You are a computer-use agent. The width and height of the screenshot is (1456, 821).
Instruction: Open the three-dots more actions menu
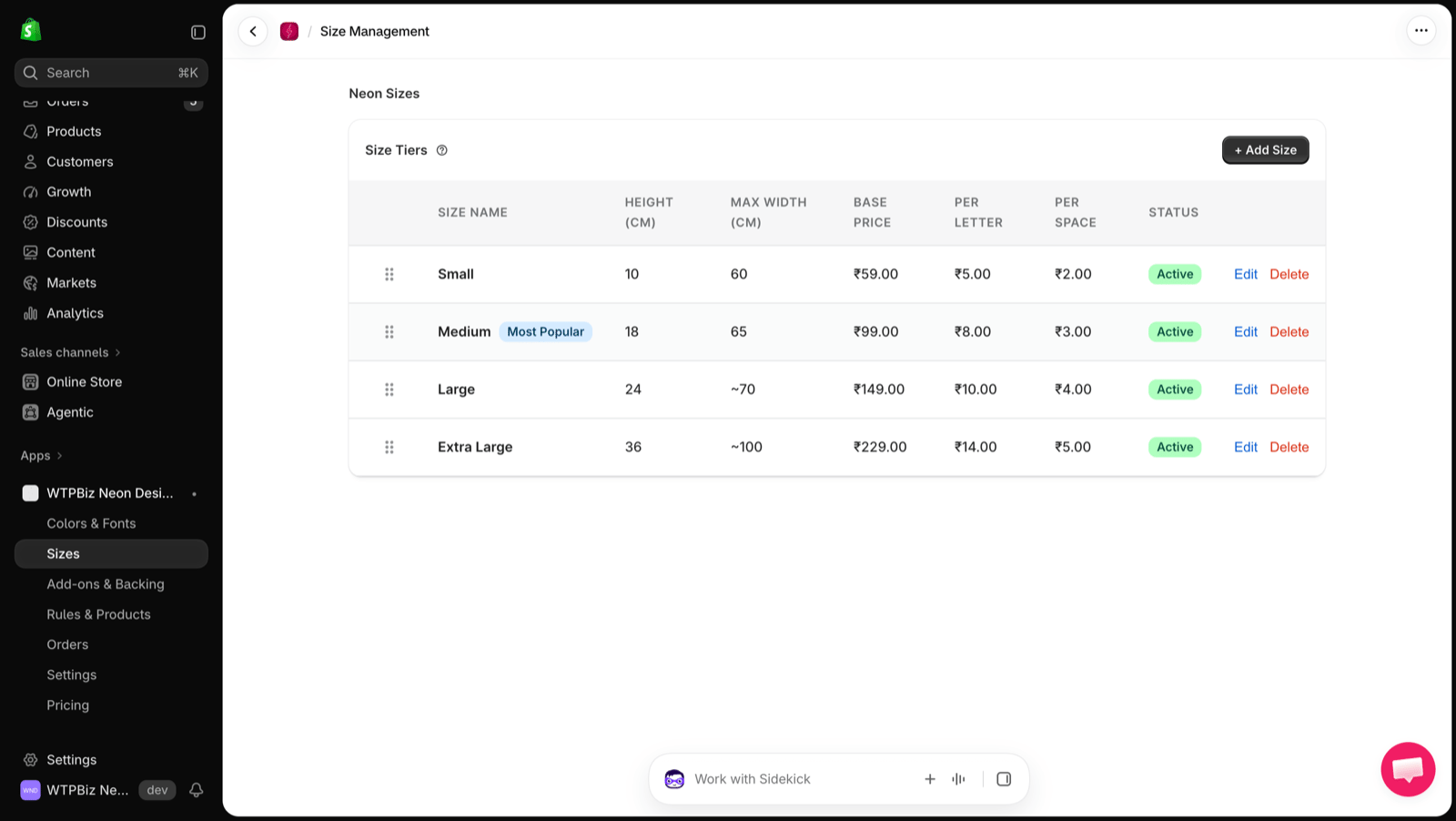coord(1421,31)
